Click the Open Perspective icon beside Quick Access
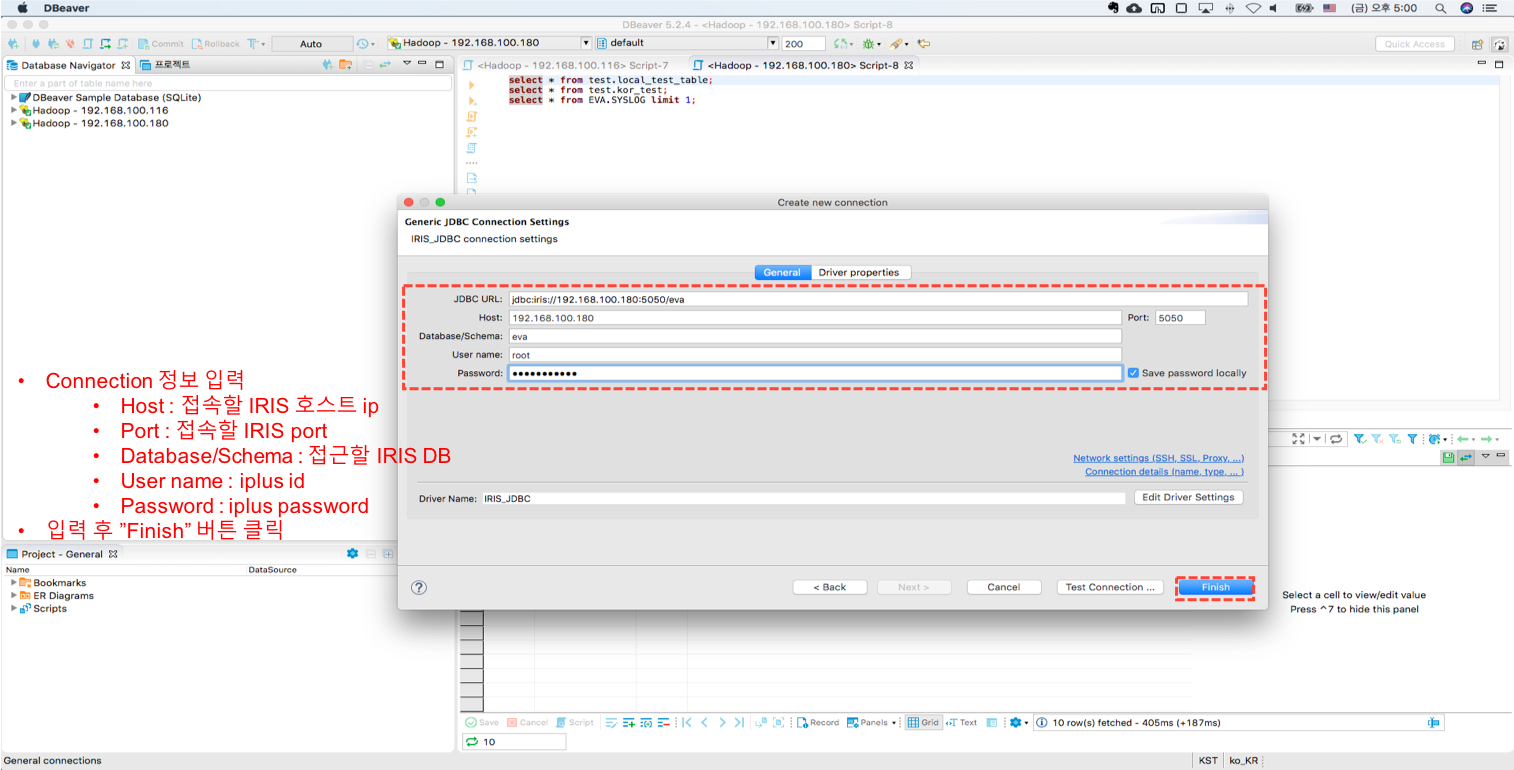1514x770 pixels. click(x=1477, y=44)
